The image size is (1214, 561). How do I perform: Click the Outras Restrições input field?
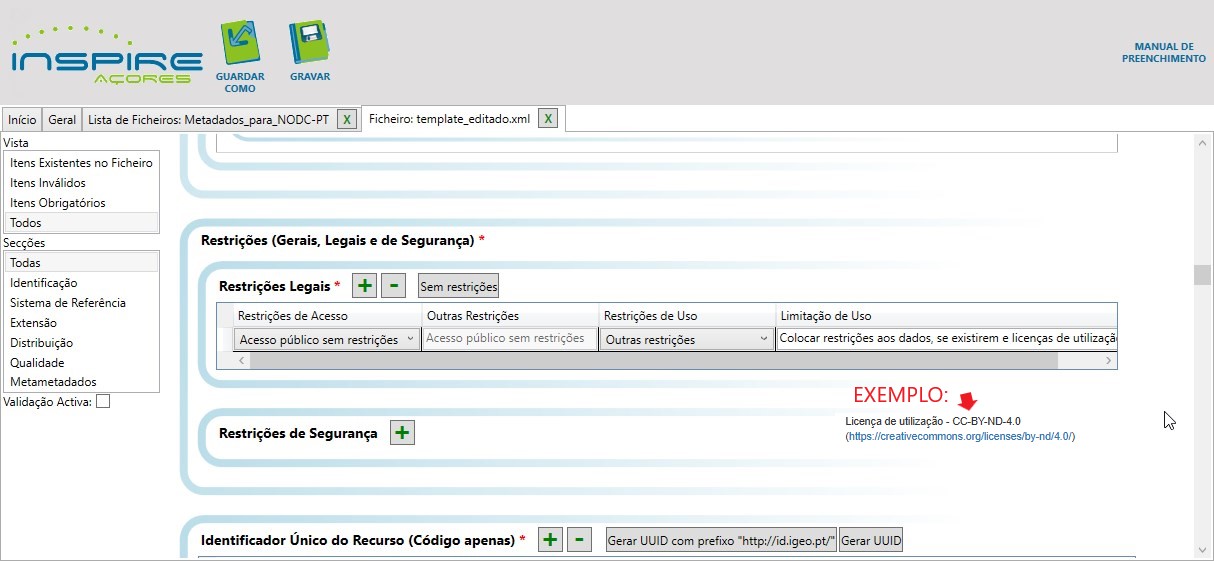coord(508,339)
